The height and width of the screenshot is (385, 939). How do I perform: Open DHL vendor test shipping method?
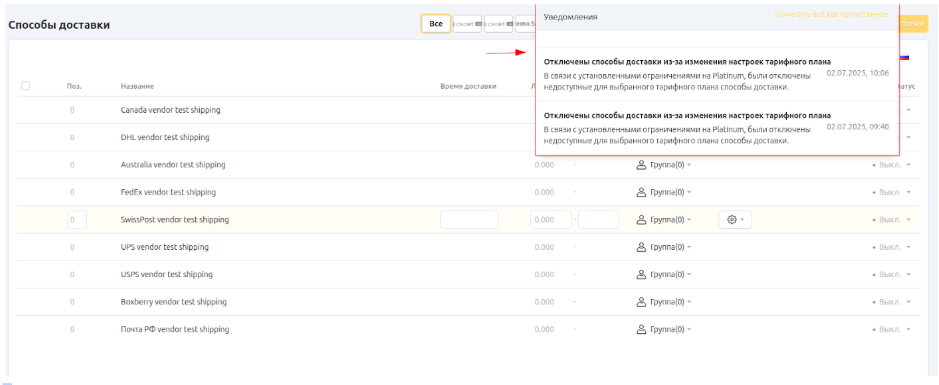point(165,137)
